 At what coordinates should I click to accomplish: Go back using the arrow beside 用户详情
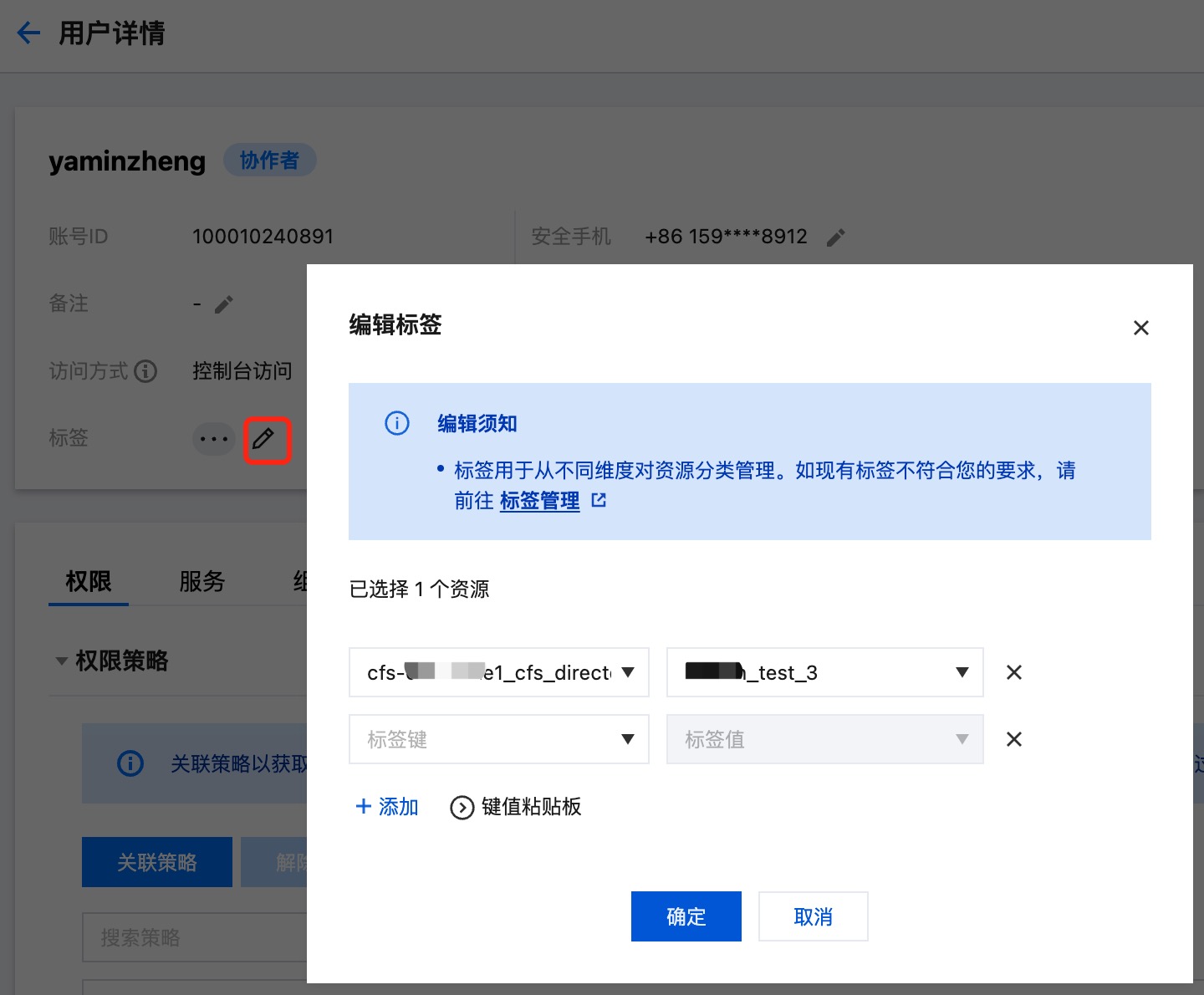coord(28,33)
